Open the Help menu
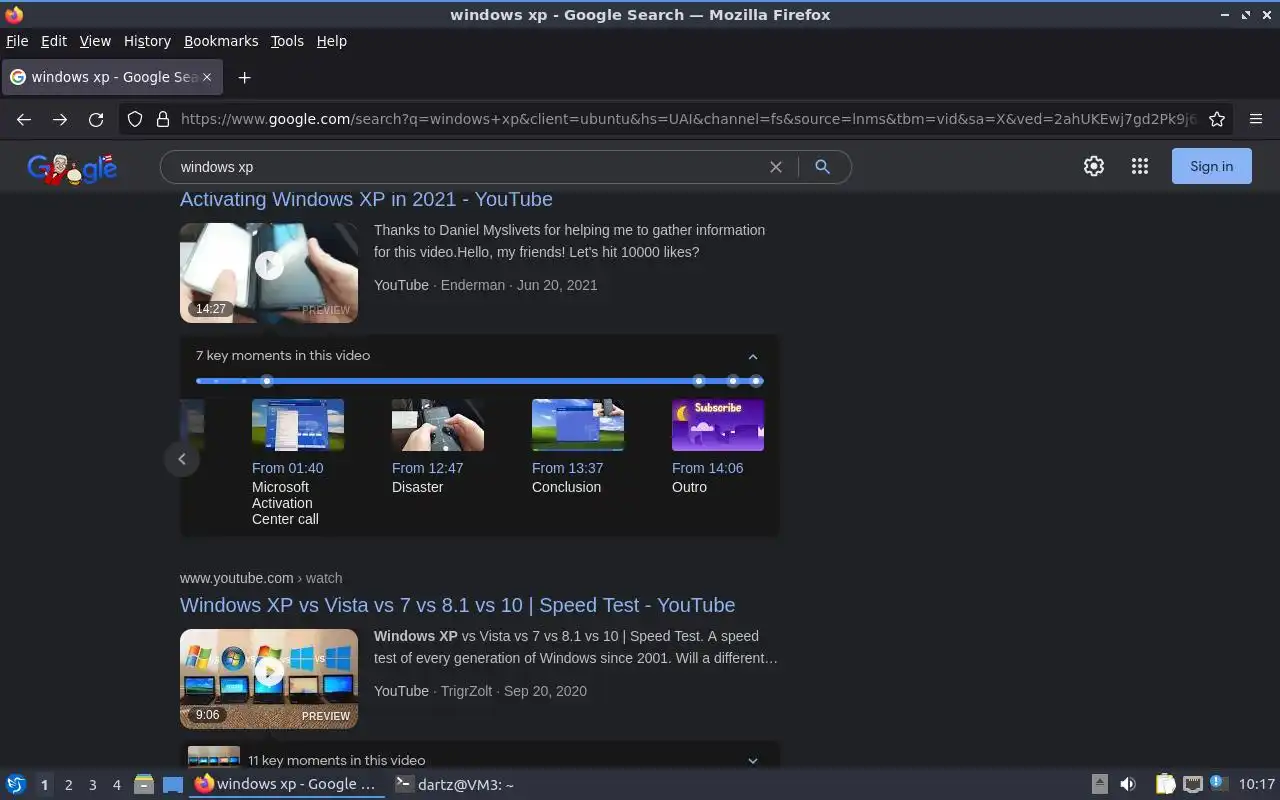The width and height of the screenshot is (1280, 800). pos(332,41)
